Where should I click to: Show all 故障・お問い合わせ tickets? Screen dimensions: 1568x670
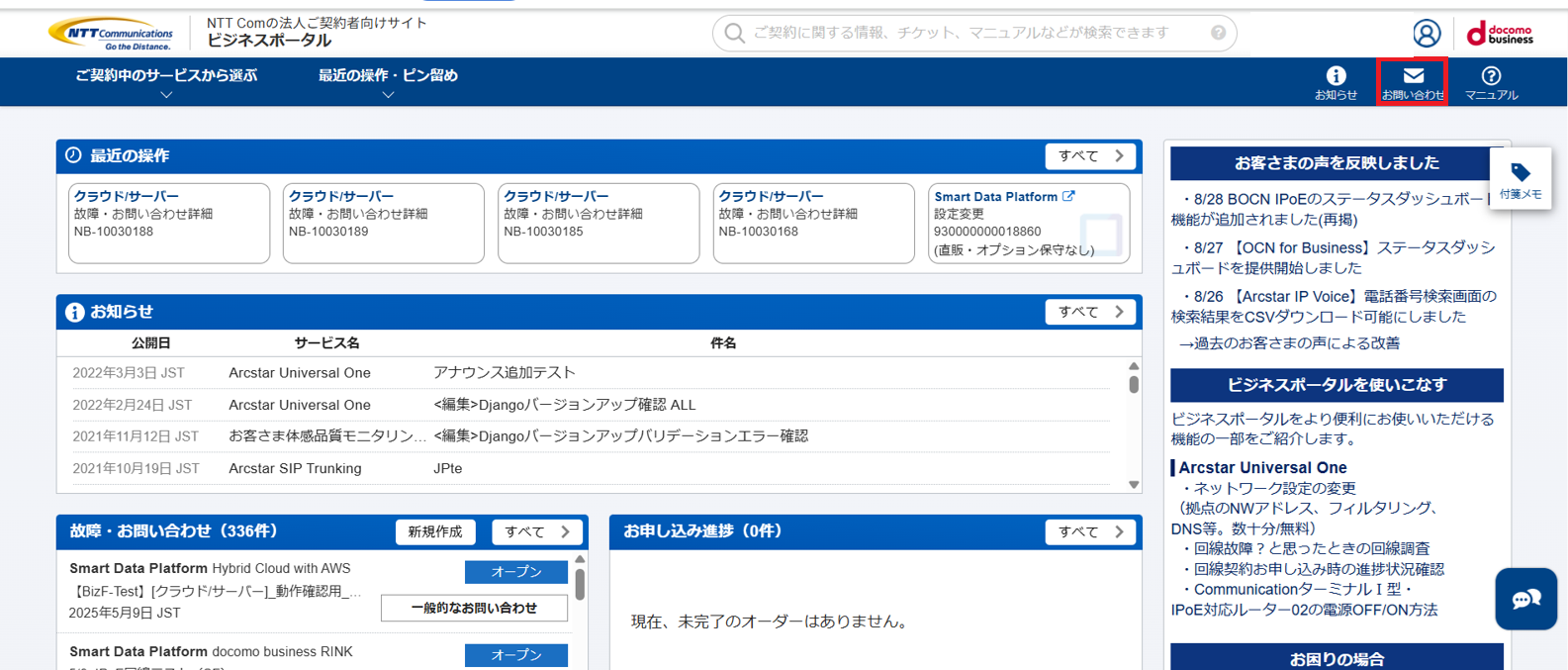pyautogui.click(x=537, y=531)
